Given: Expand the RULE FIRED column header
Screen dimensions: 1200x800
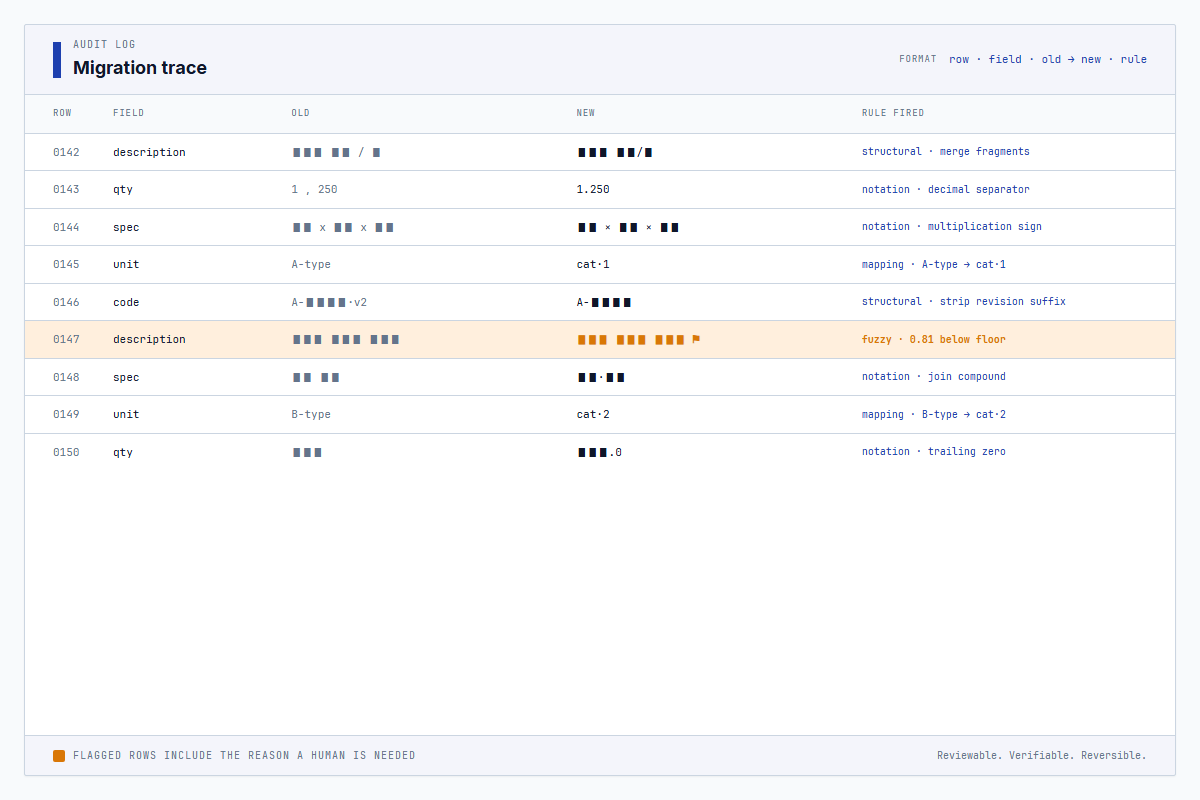Looking at the screenshot, I should [893, 113].
